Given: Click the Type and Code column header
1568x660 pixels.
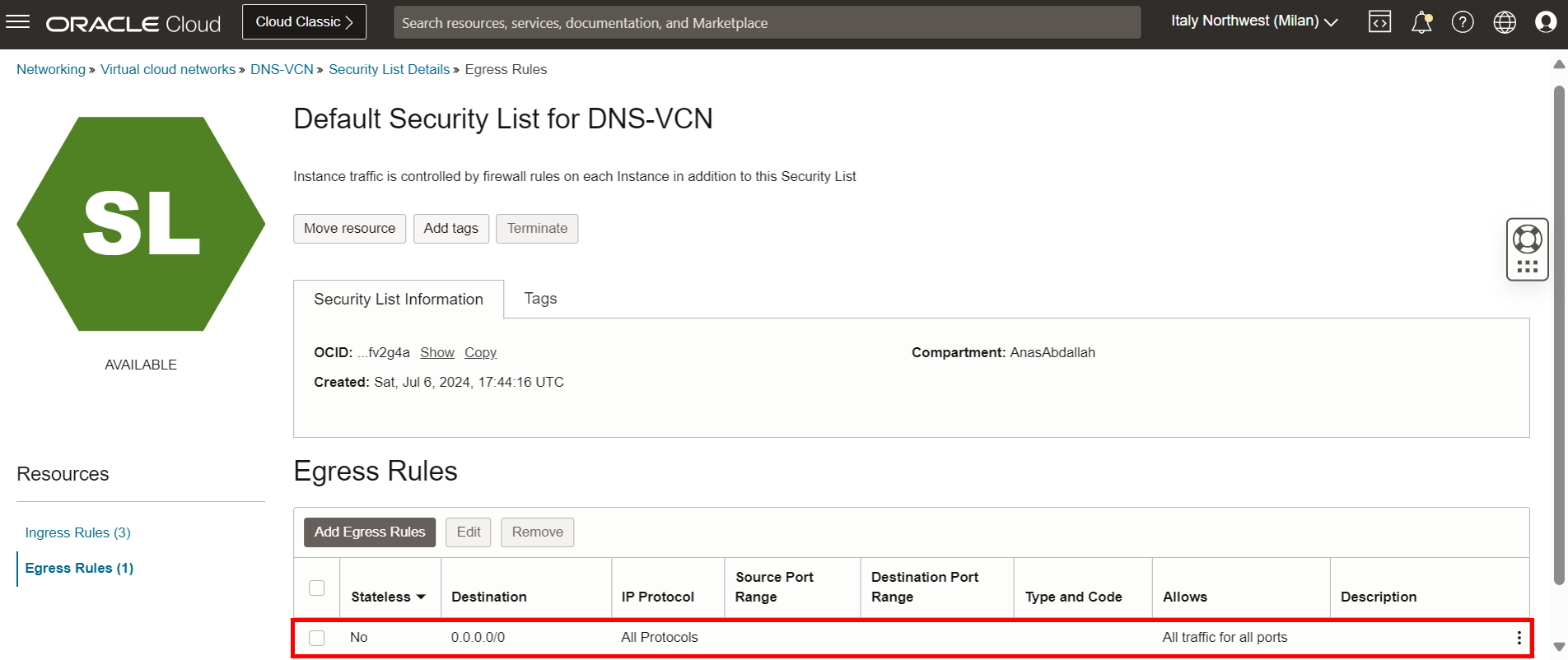Looking at the screenshot, I should pos(1074,597).
